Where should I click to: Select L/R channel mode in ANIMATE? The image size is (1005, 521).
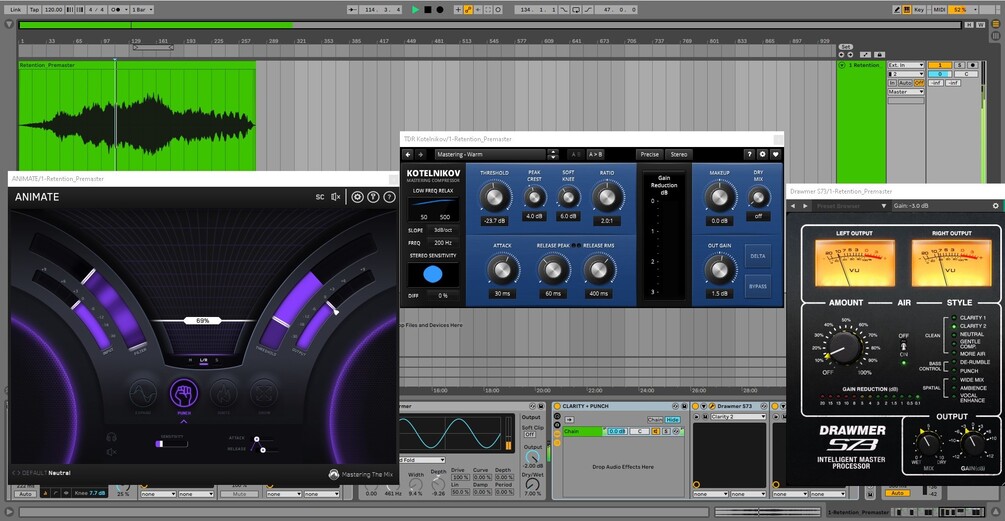click(203, 360)
